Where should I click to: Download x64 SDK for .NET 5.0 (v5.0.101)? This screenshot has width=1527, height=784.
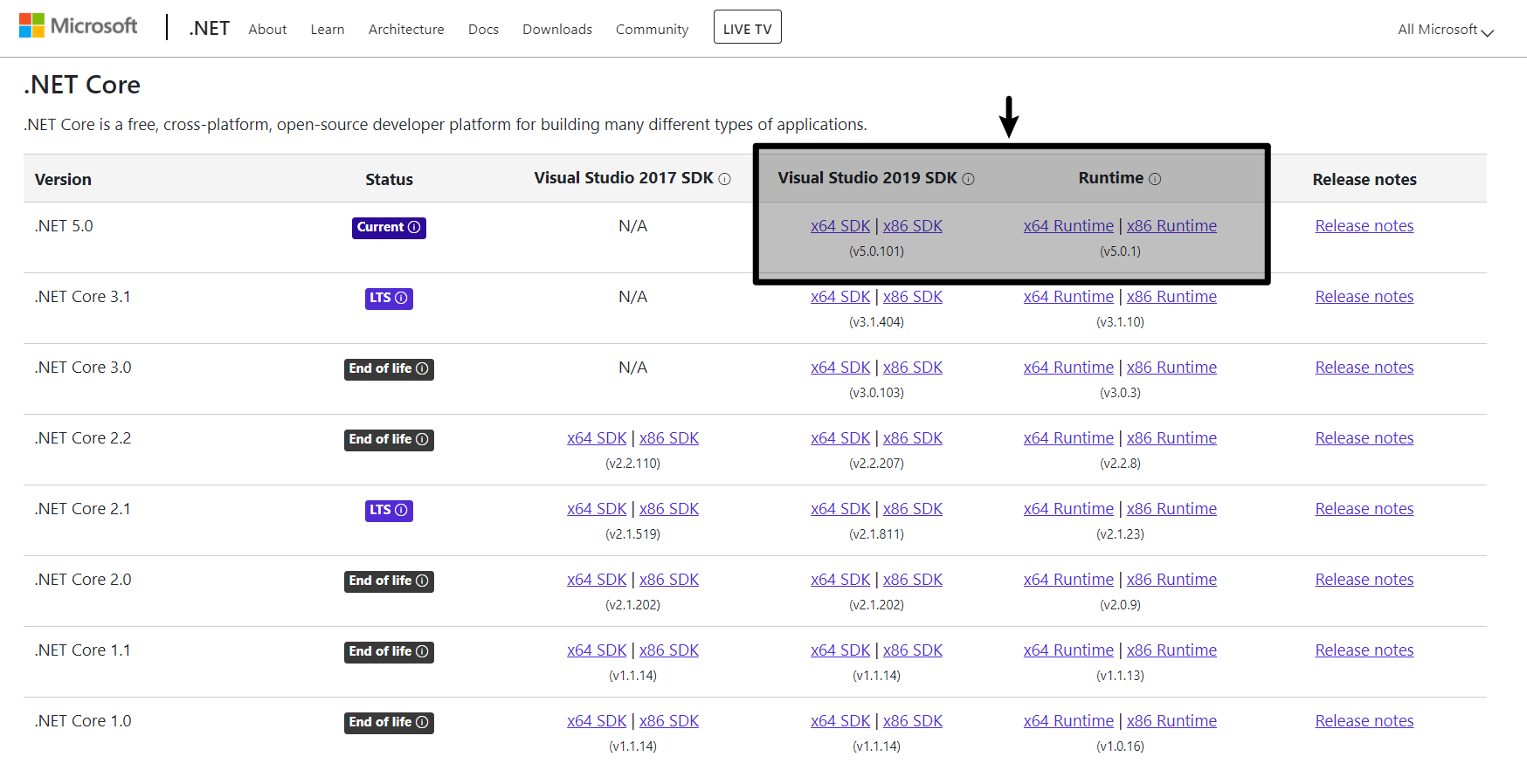point(840,226)
